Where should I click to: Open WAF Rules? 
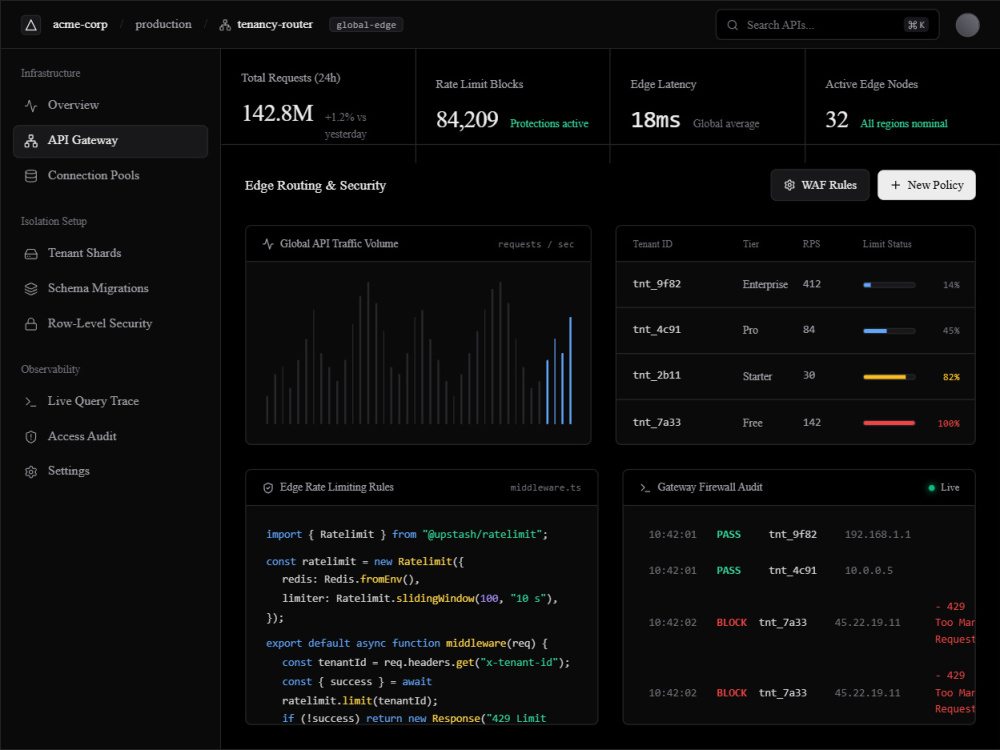pyautogui.click(x=820, y=185)
